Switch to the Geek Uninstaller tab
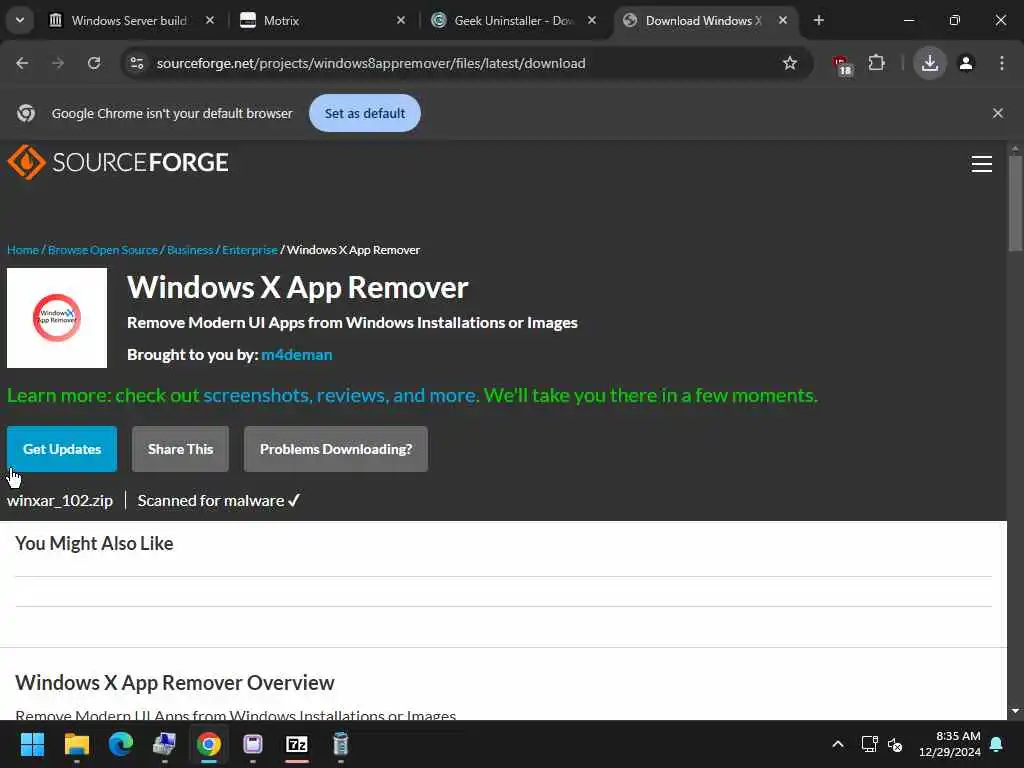1024x768 pixels. (x=513, y=20)
